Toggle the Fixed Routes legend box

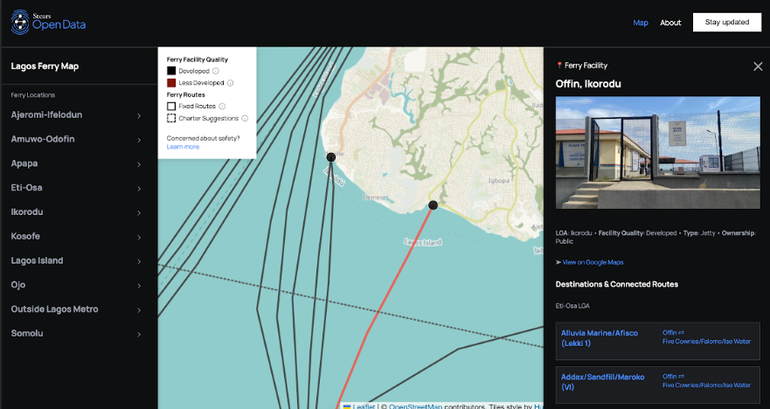point(172,106)
